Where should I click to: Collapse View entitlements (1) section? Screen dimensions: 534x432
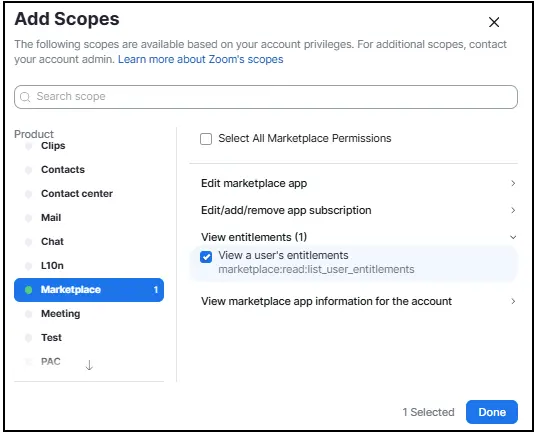[x=358, y=237]
